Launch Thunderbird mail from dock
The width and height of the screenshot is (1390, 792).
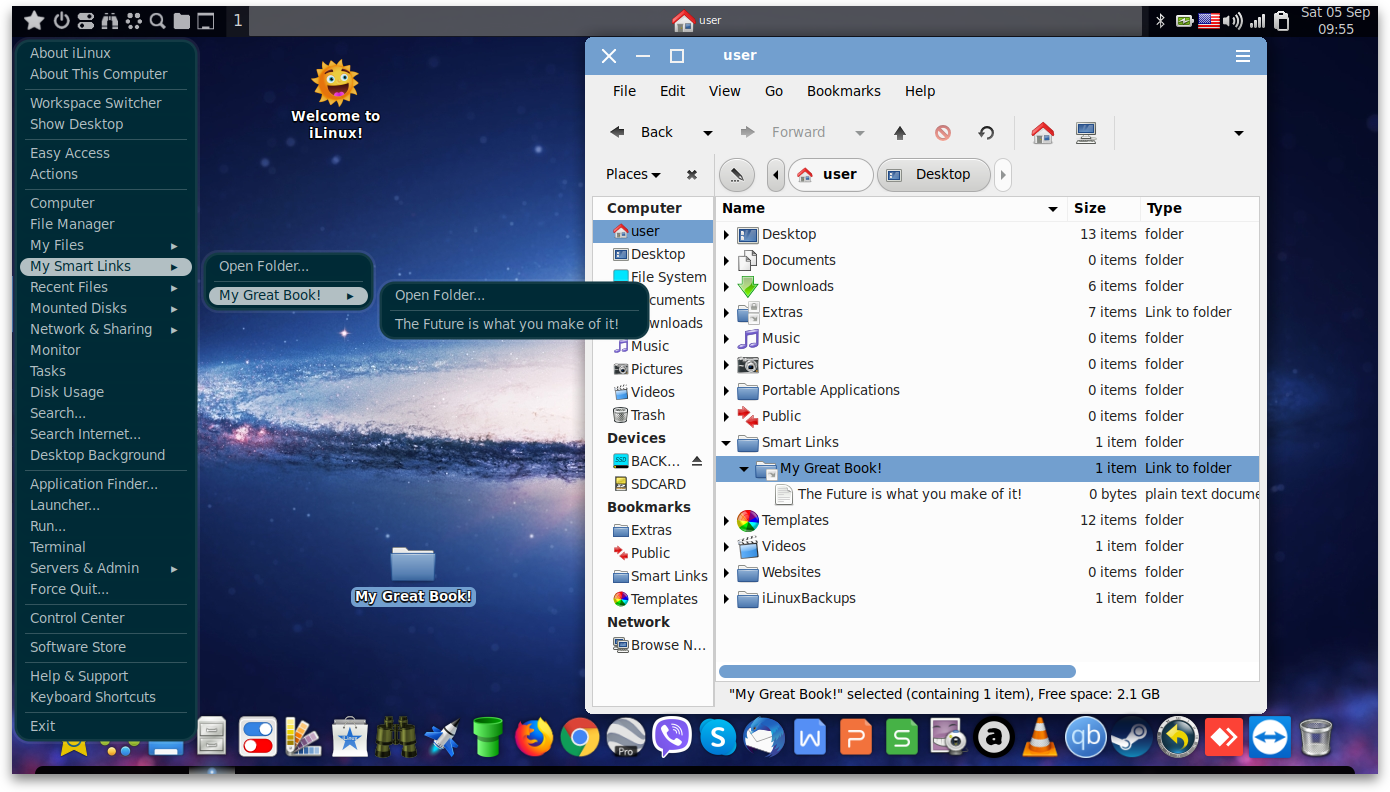[764, 738]
